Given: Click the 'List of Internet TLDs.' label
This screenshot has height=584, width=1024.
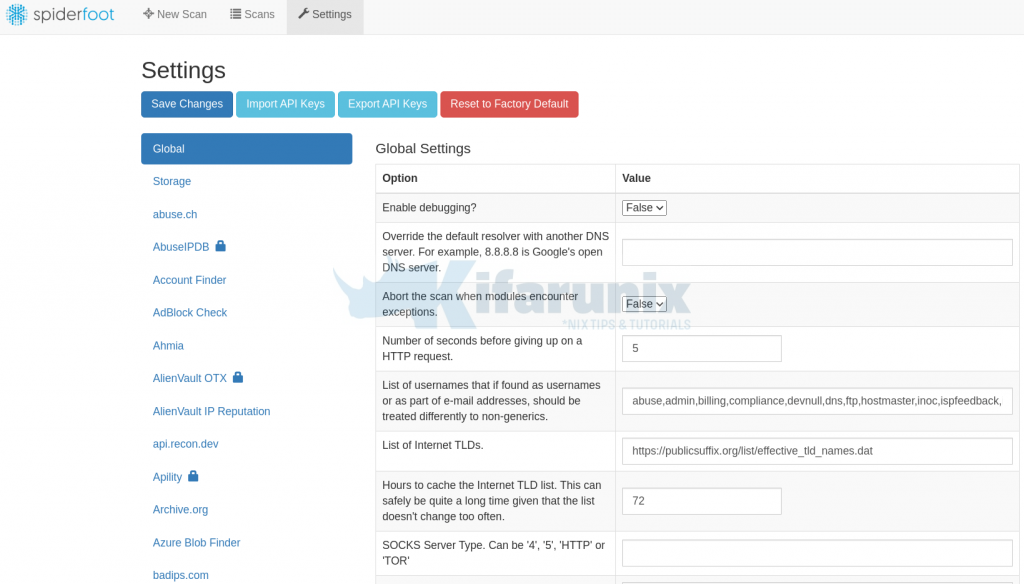Looking at the screenshot, I should pos(433,445).
